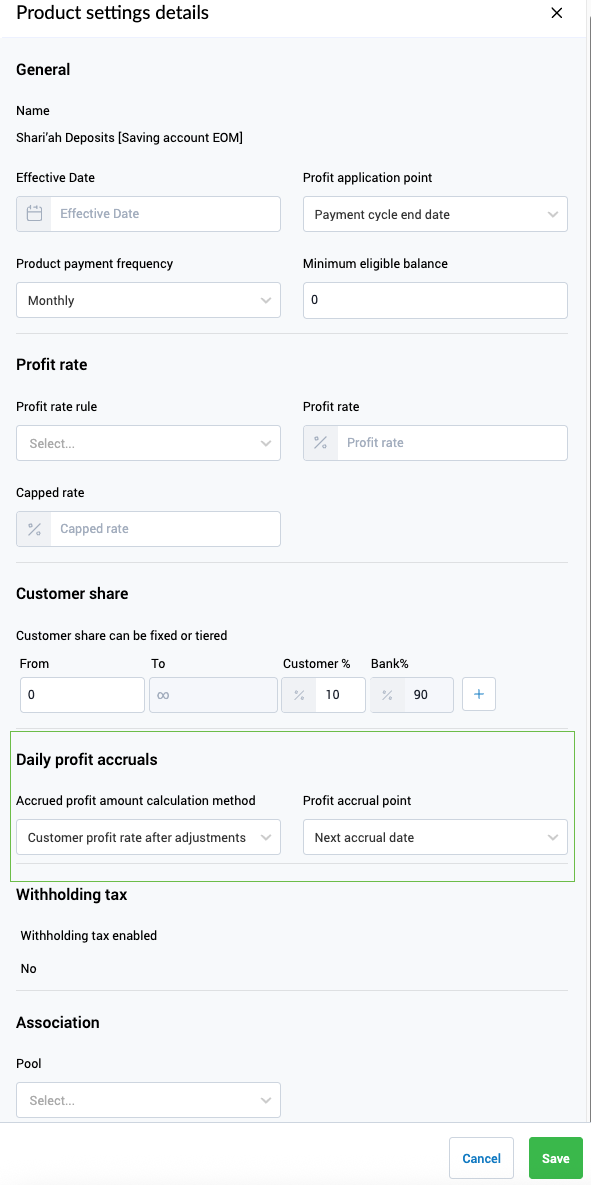Click the infinity symbol in the To field

pos(163,694)
